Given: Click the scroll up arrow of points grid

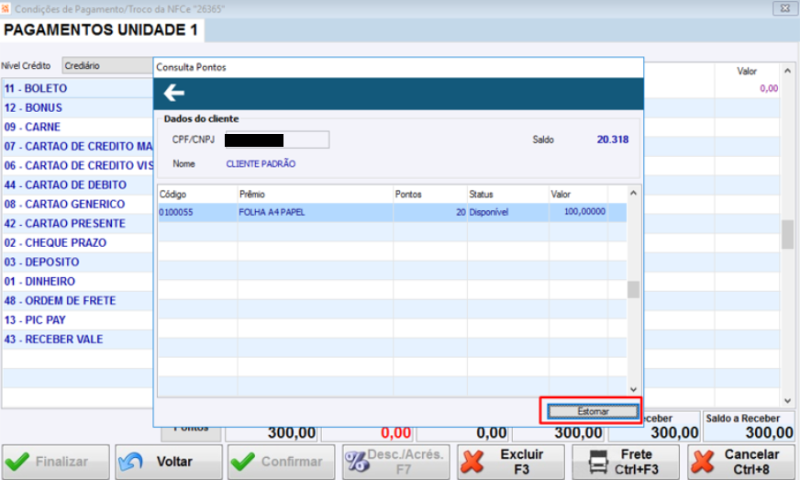Looking at the screenshot, I should [x=633, y=193].
